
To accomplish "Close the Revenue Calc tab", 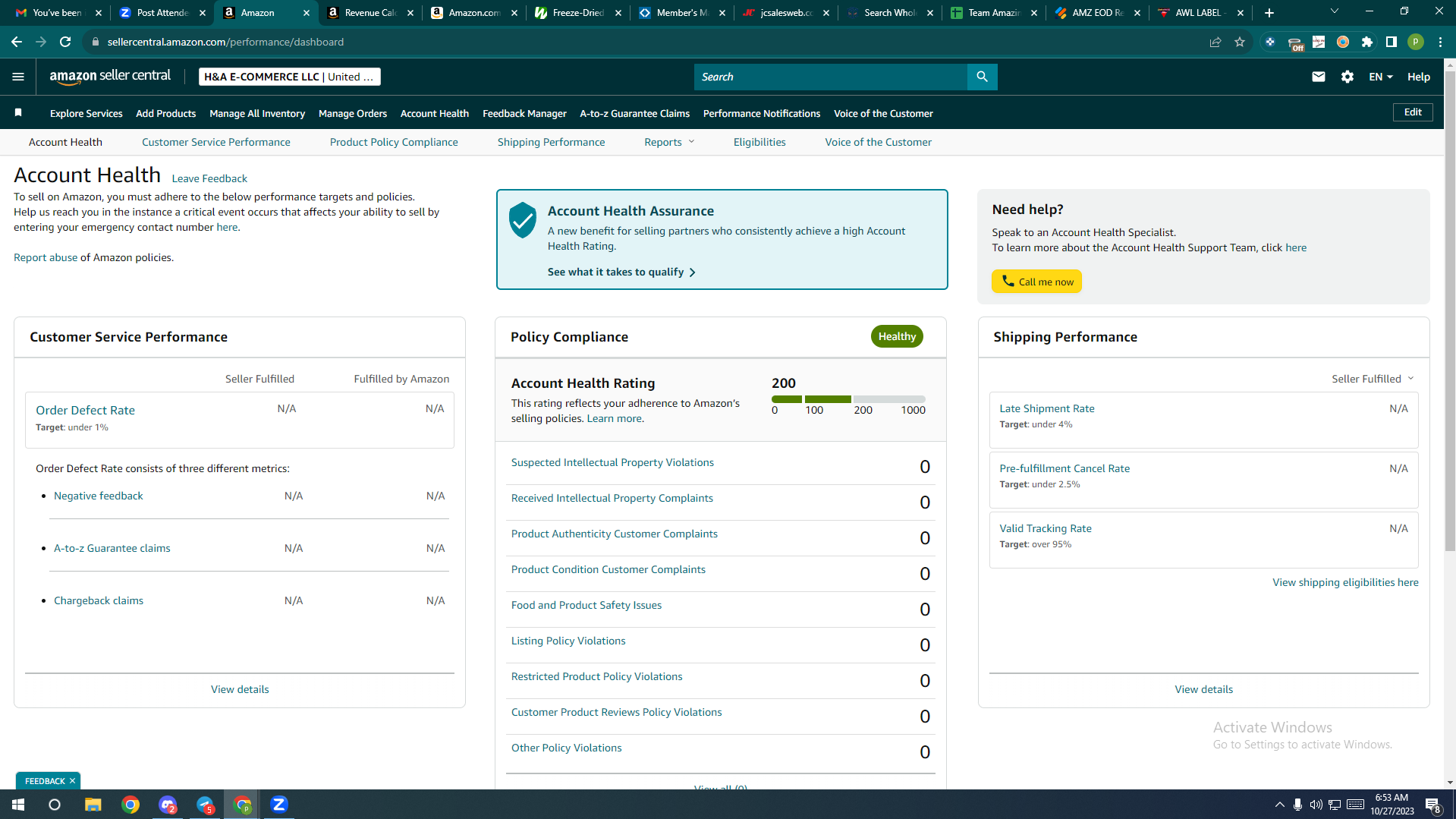I will 410,13.
